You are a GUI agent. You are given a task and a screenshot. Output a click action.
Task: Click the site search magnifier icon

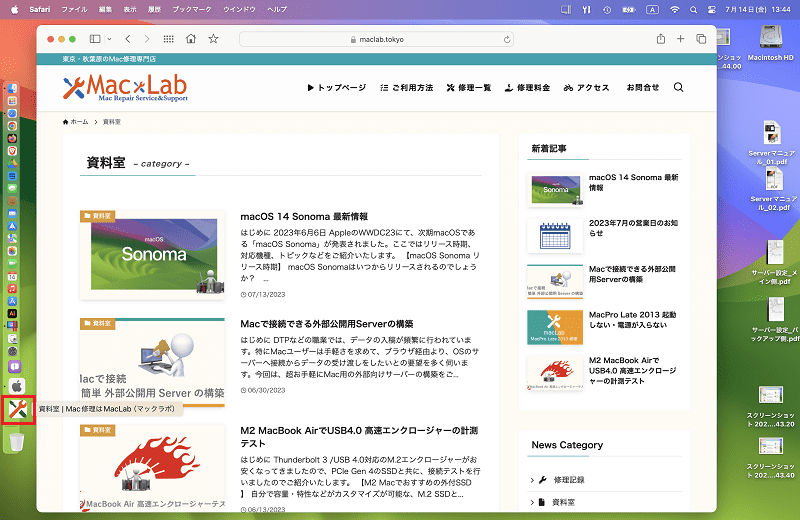click(x=678, y=87)
